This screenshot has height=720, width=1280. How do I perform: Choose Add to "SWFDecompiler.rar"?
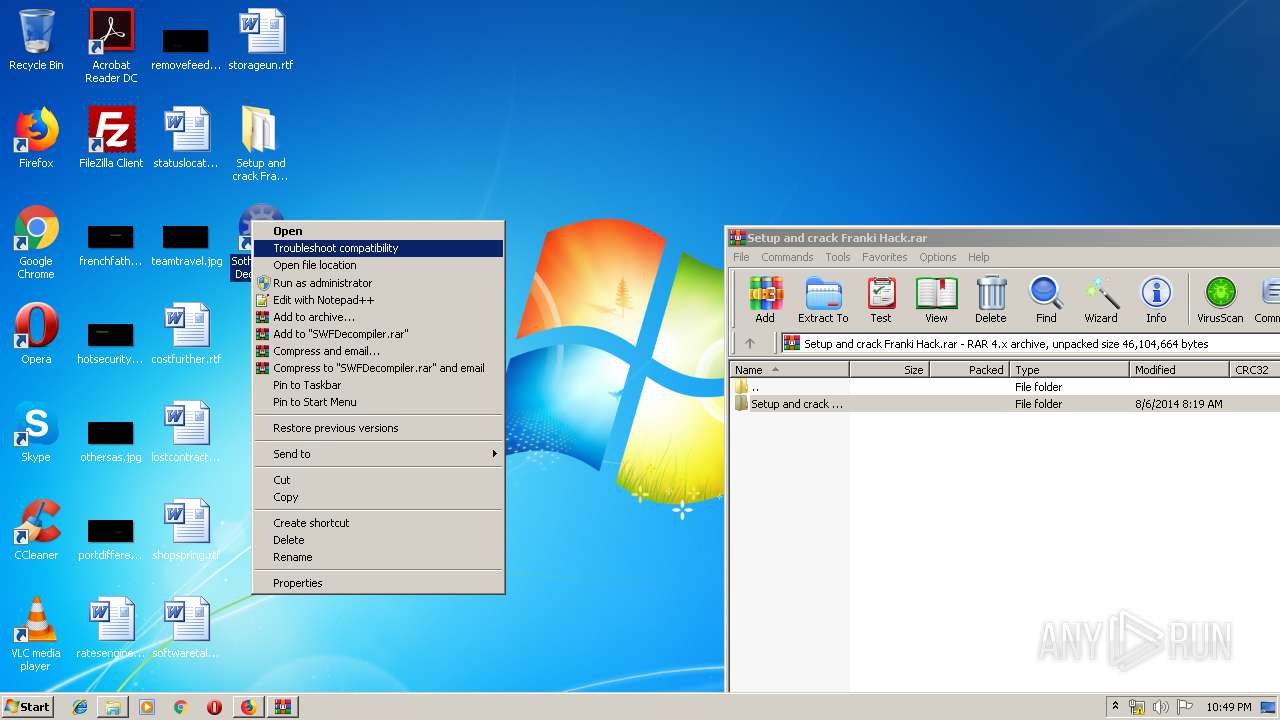pos(378,334)
